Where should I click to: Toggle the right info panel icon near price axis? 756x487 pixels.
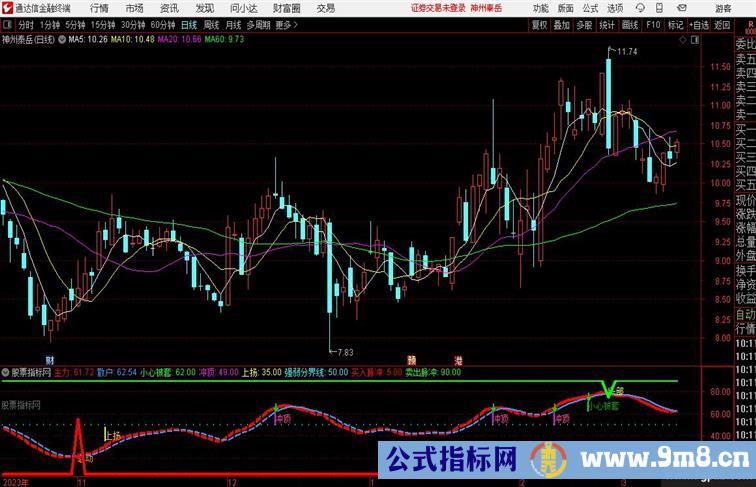[695, 40]
